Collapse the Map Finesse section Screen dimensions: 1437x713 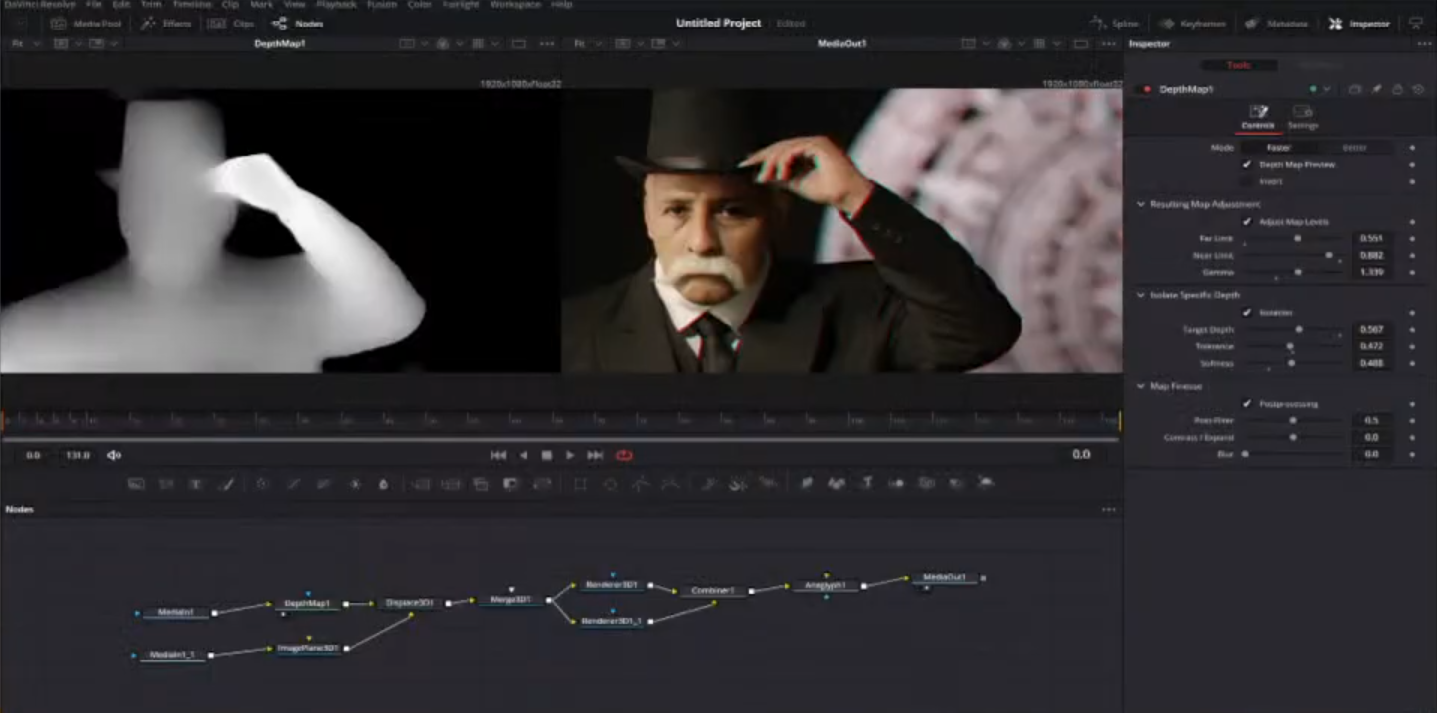pos(1141,386)
